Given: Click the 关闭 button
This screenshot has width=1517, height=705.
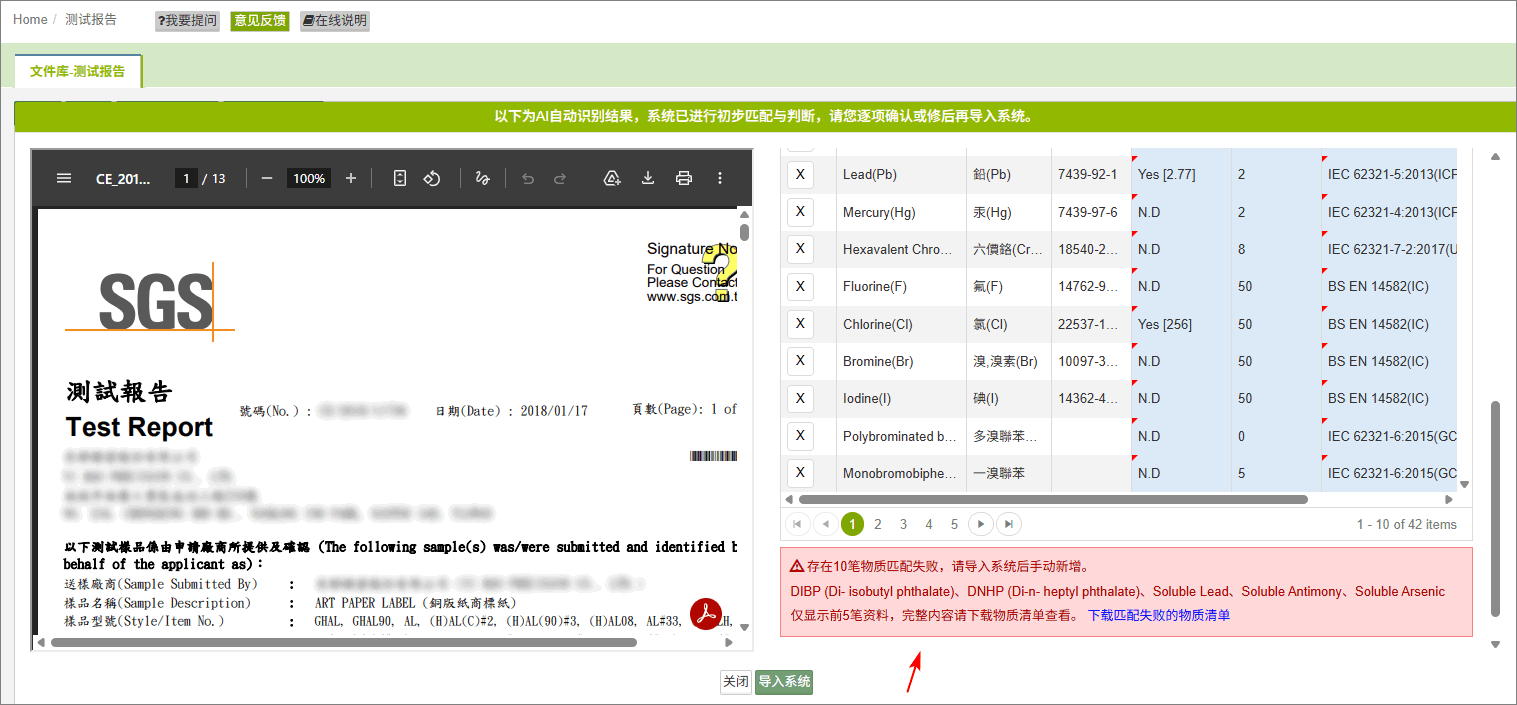Looking at the screenshot, I should [x=735, y=682].
